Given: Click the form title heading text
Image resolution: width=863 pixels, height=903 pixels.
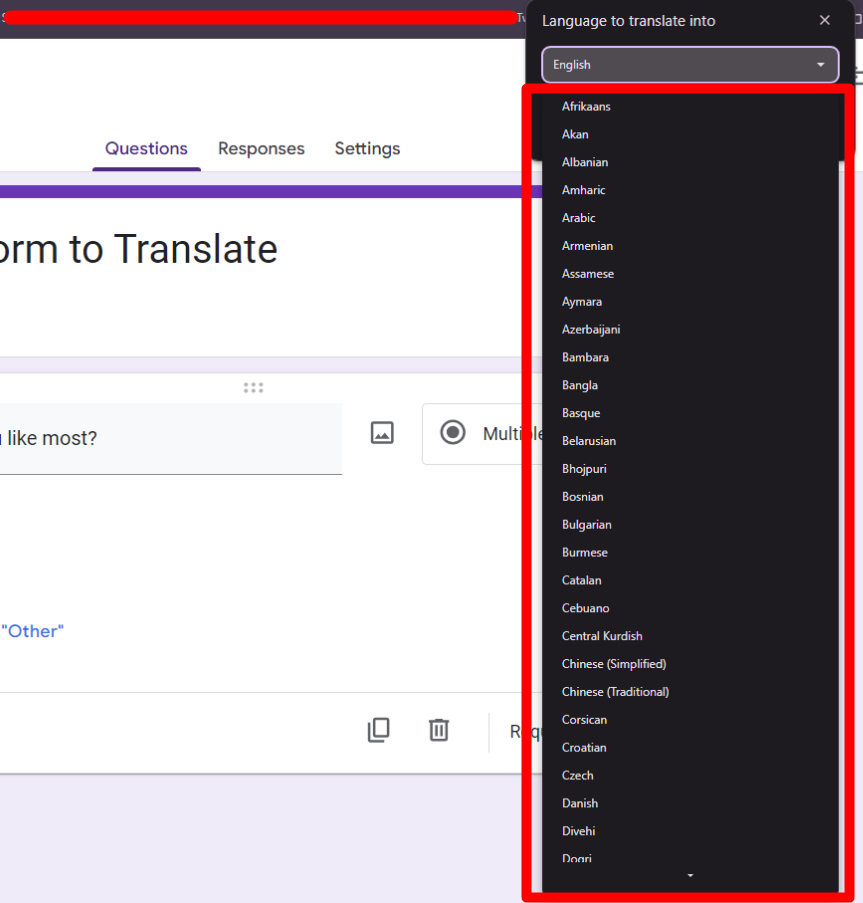Looking at the screenshot, I should 140,249.
